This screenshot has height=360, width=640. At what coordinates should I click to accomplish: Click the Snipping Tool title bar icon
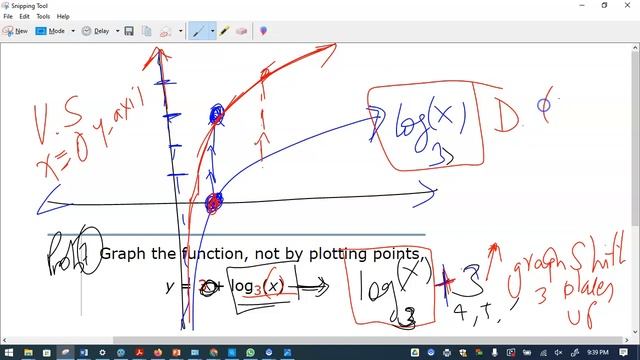click(5, 5)
